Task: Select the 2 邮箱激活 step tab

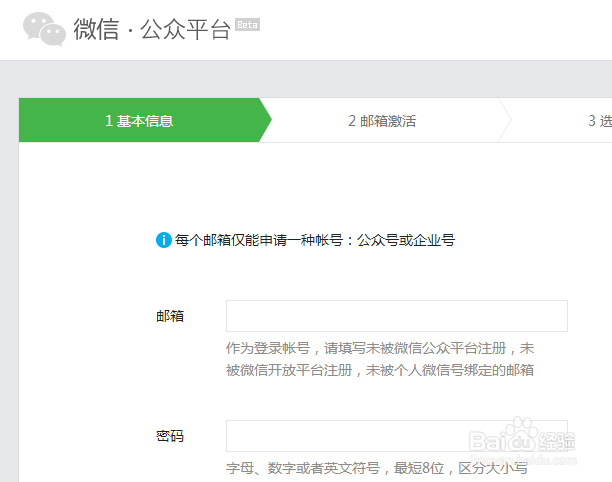Action: [382, 121]
